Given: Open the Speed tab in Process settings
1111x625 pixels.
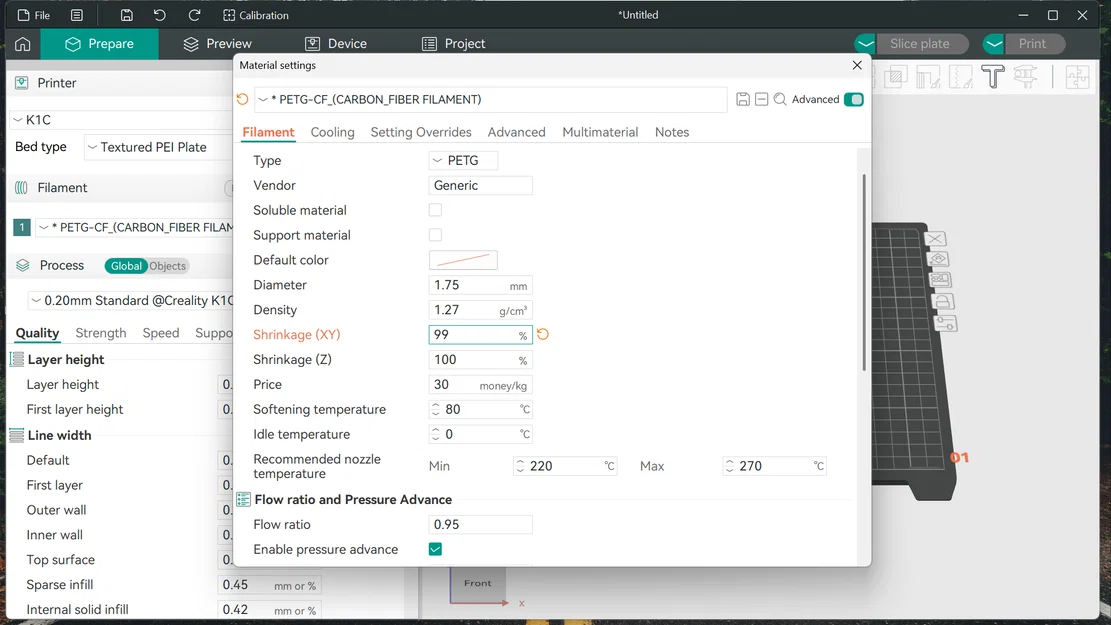Looking at the screenshot, I should pyautogui.click(x=161, y=333).
